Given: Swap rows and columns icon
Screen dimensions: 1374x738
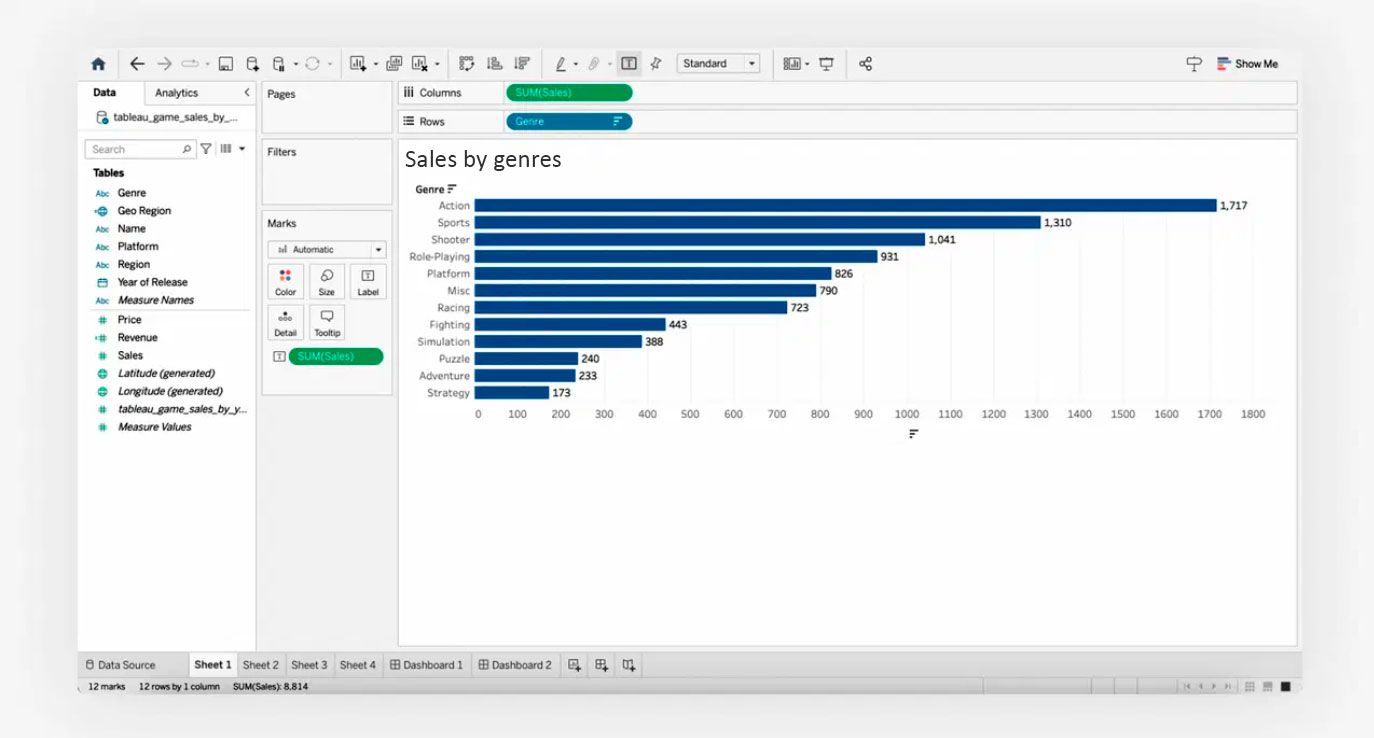Looking at the screenshot, I should tap(467, 64).
